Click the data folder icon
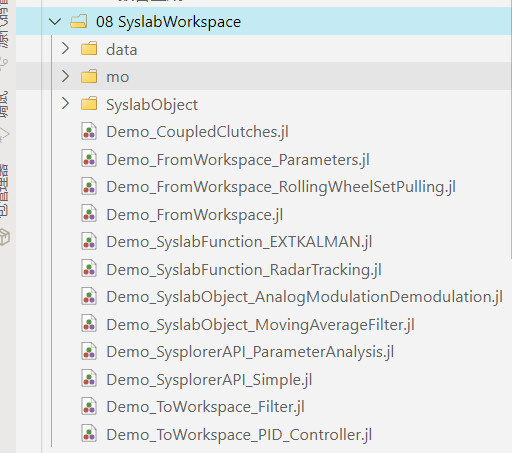 pos(89,49)
